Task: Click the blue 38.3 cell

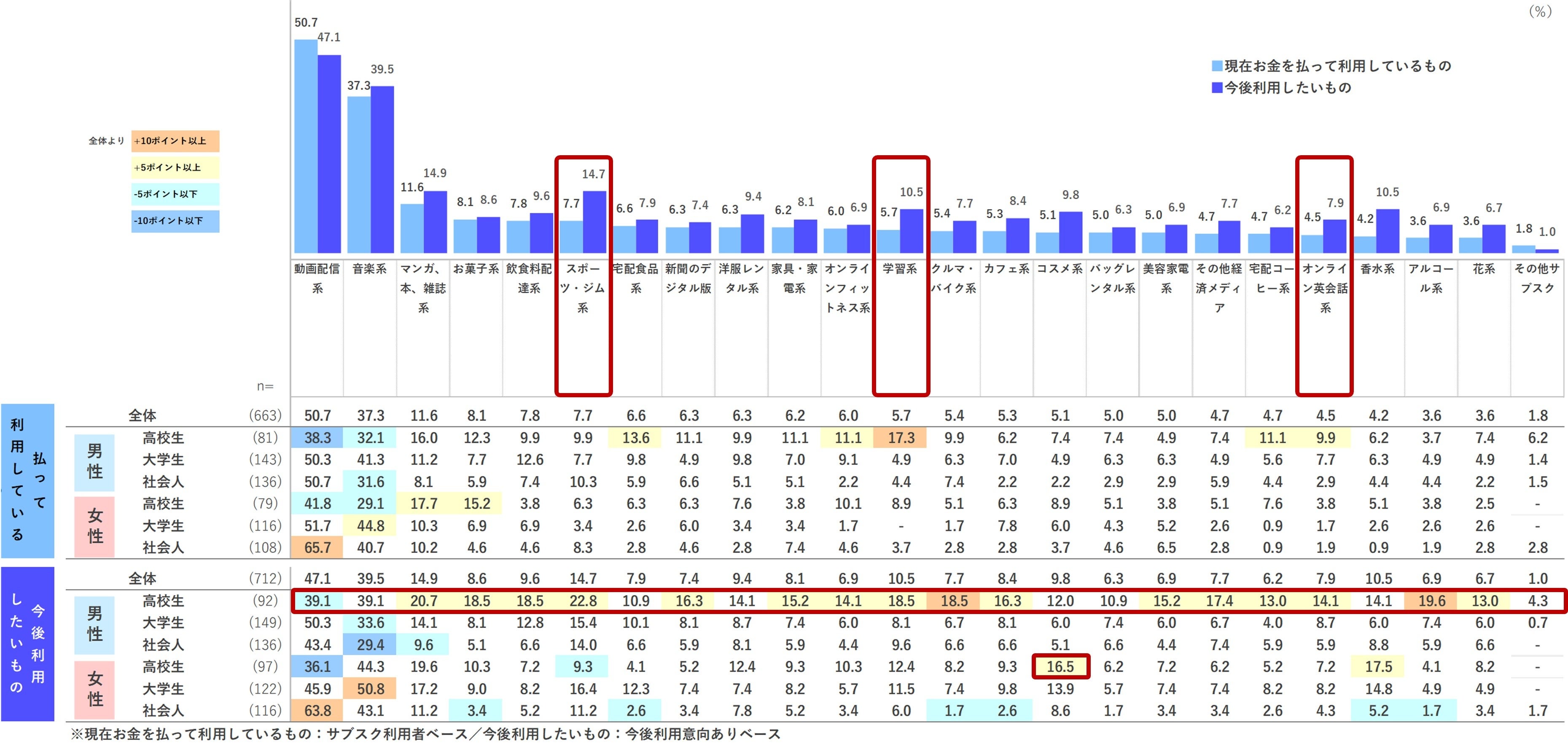Action: pyautogui.click(x=317, y=438)
